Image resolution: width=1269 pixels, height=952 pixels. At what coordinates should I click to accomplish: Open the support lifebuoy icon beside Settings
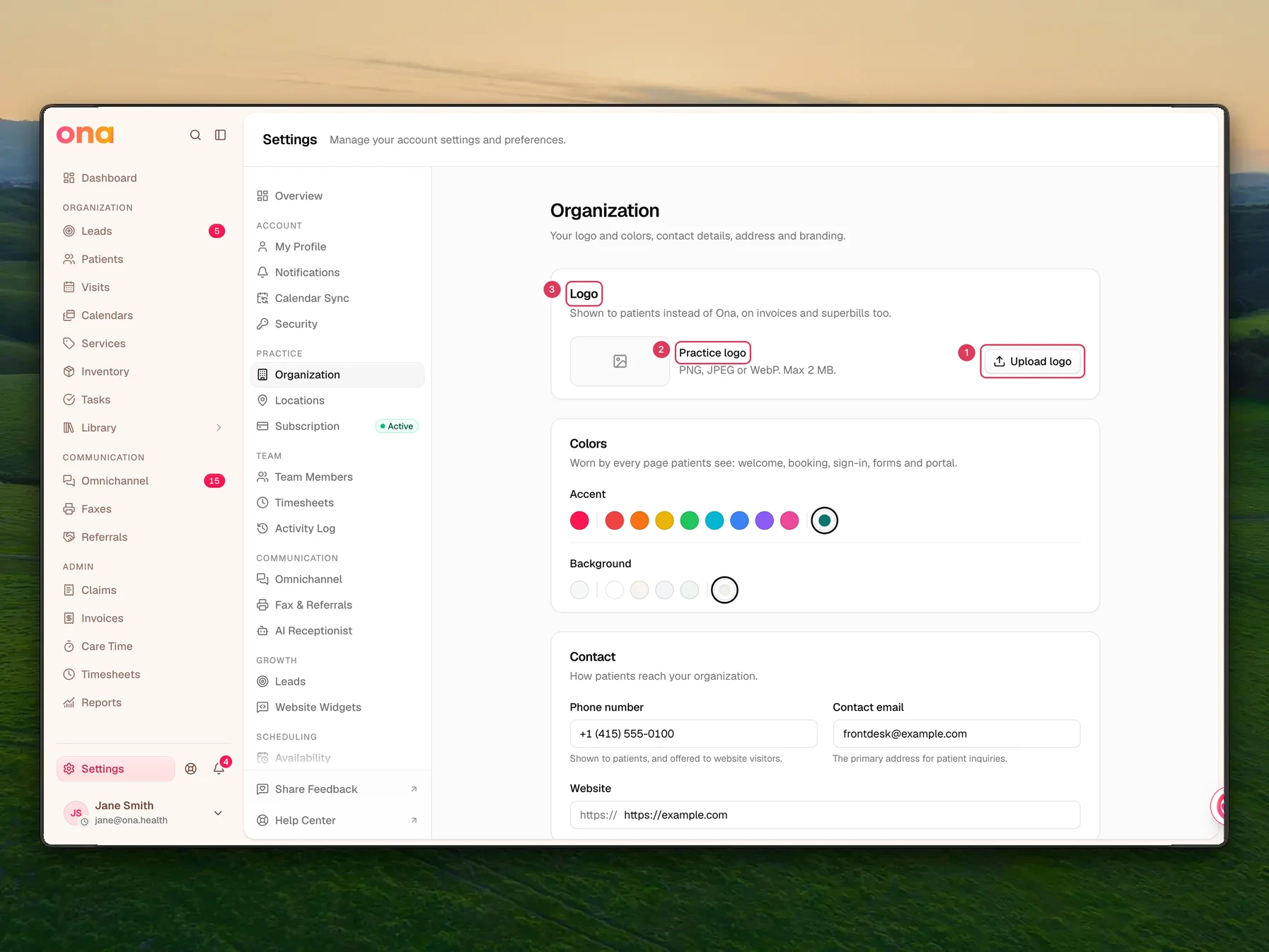191,769
